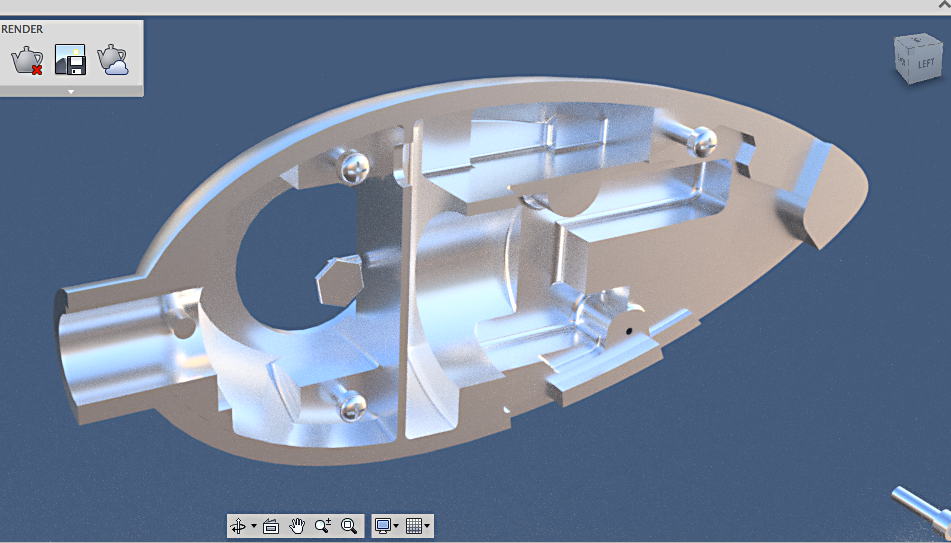Select the Orbit tool
Viewport: 951px width, 543px height.
238,526
